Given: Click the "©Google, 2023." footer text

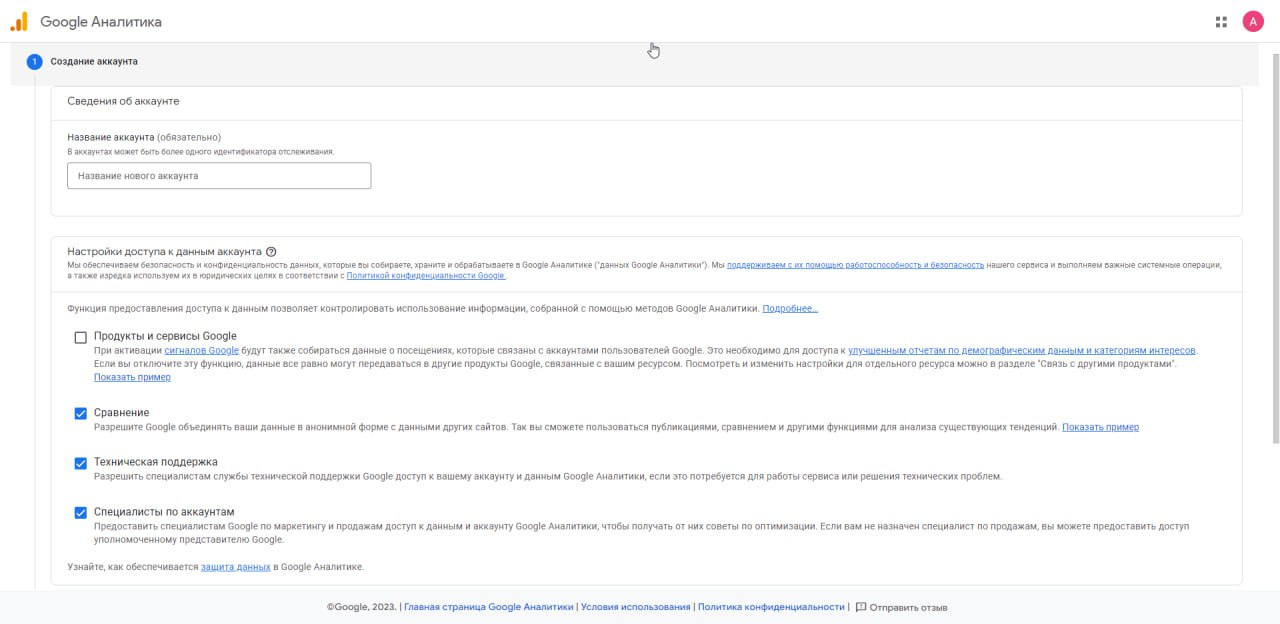Looking at the screenshot, I should tap(362, 607).
